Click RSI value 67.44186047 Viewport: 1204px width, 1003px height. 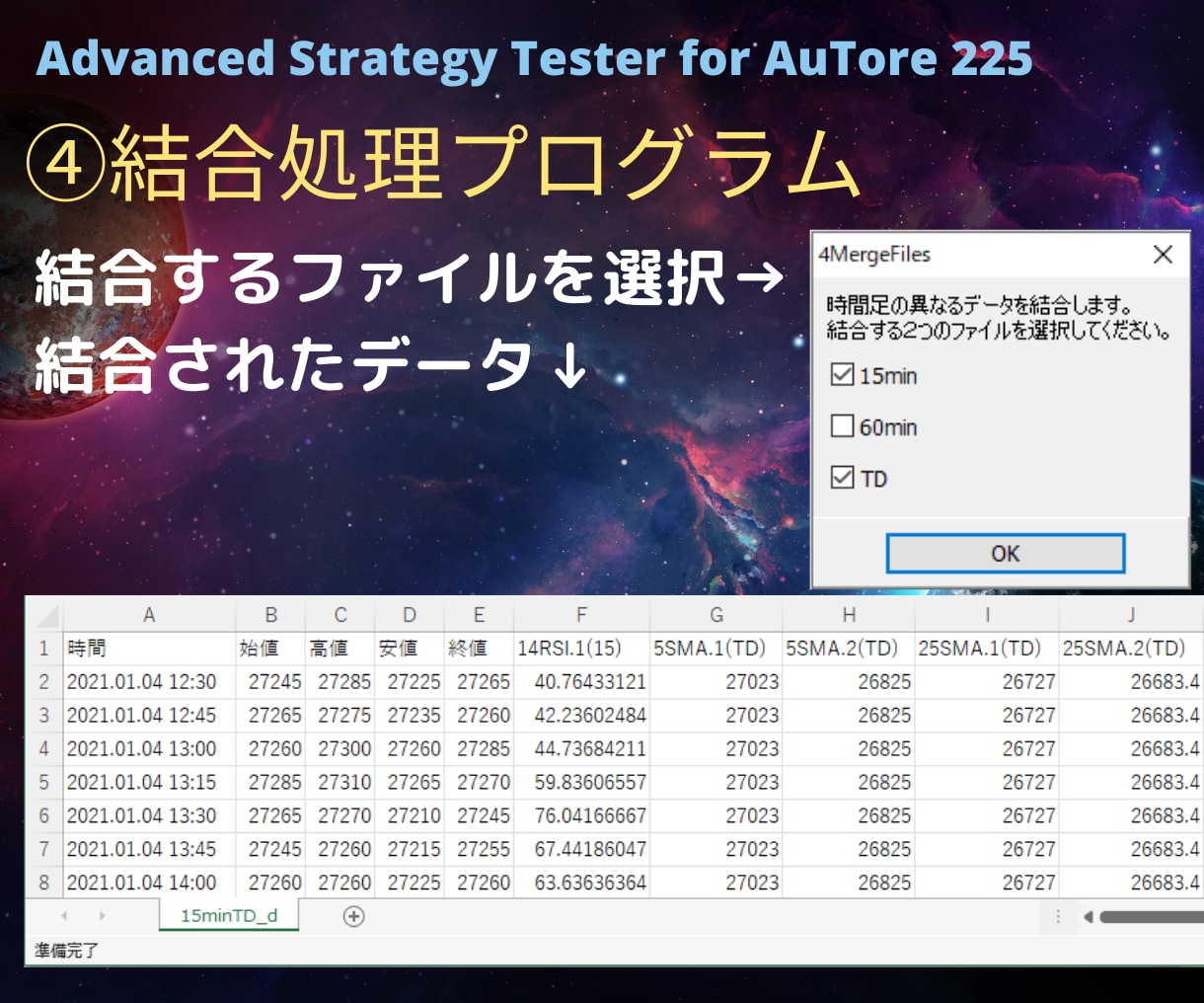(x=581, y=849)
